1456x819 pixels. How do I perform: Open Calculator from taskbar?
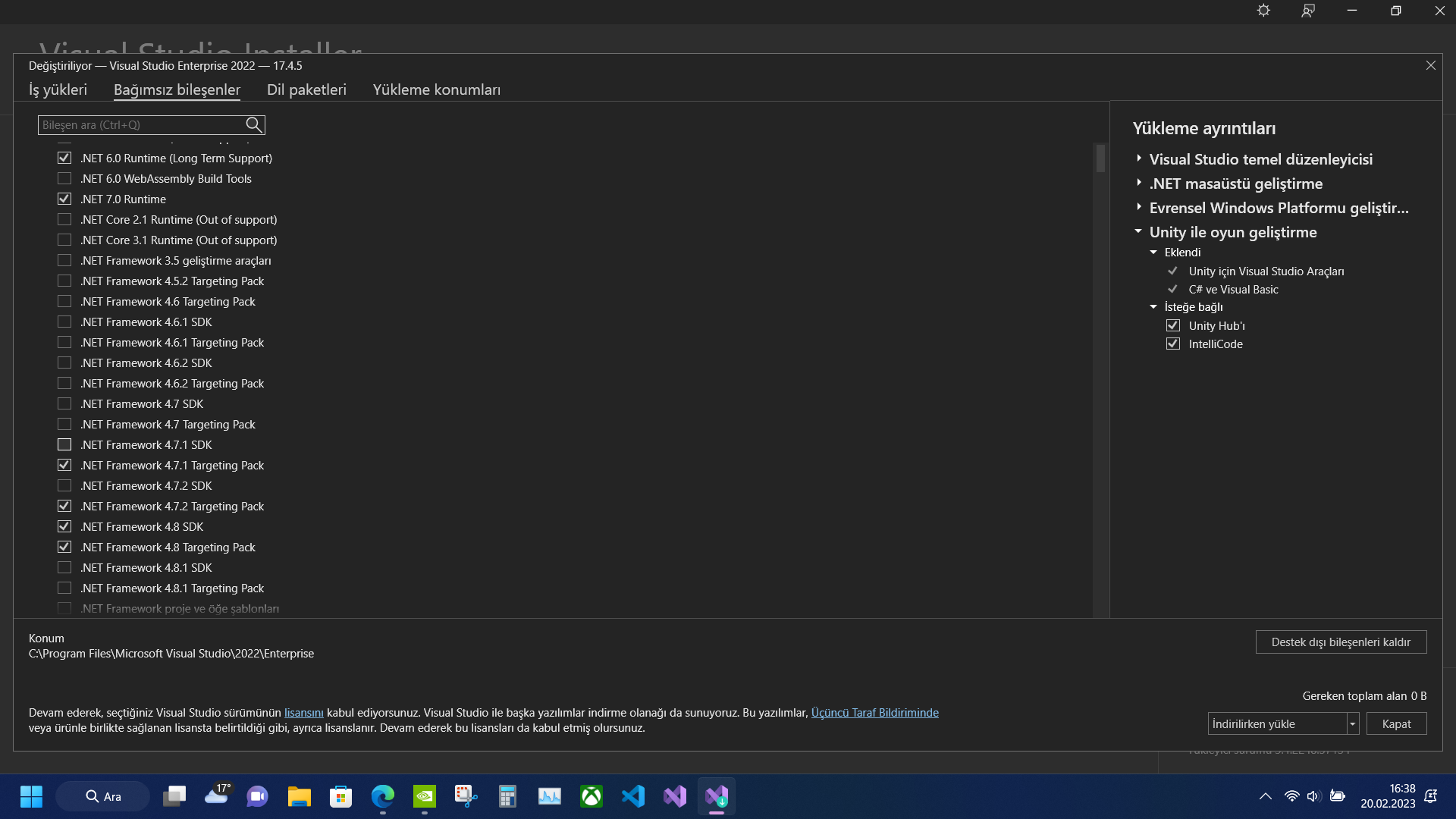pyautogui.click(x=507, y=796)
